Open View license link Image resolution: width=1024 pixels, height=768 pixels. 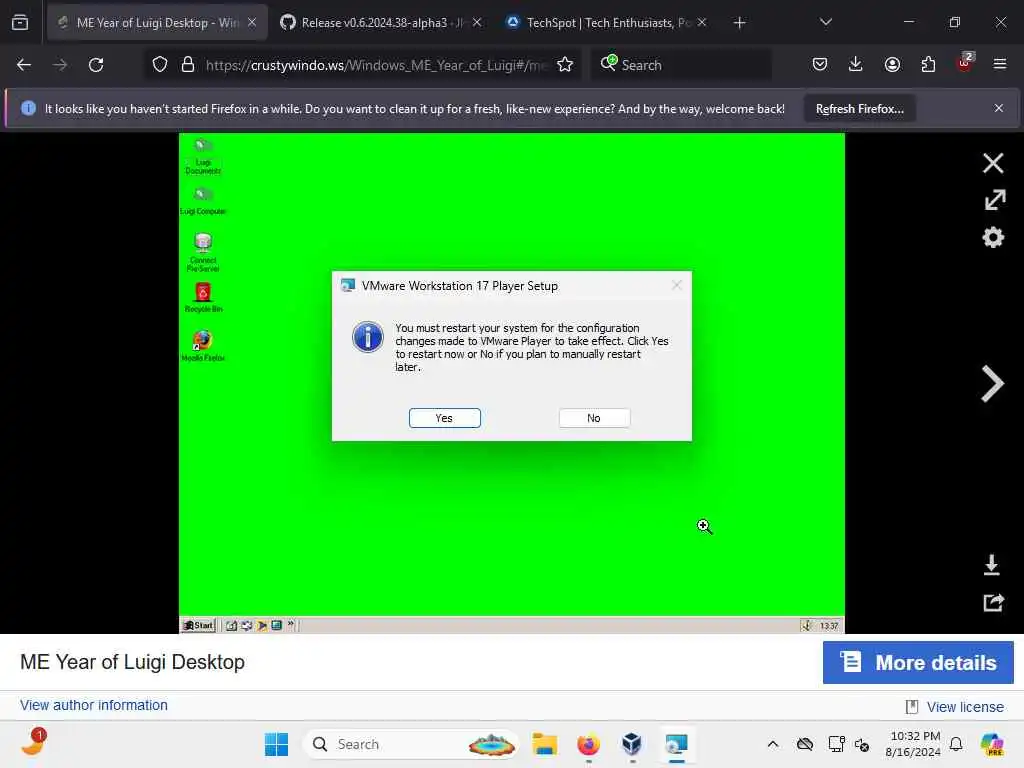click(965, 707)
